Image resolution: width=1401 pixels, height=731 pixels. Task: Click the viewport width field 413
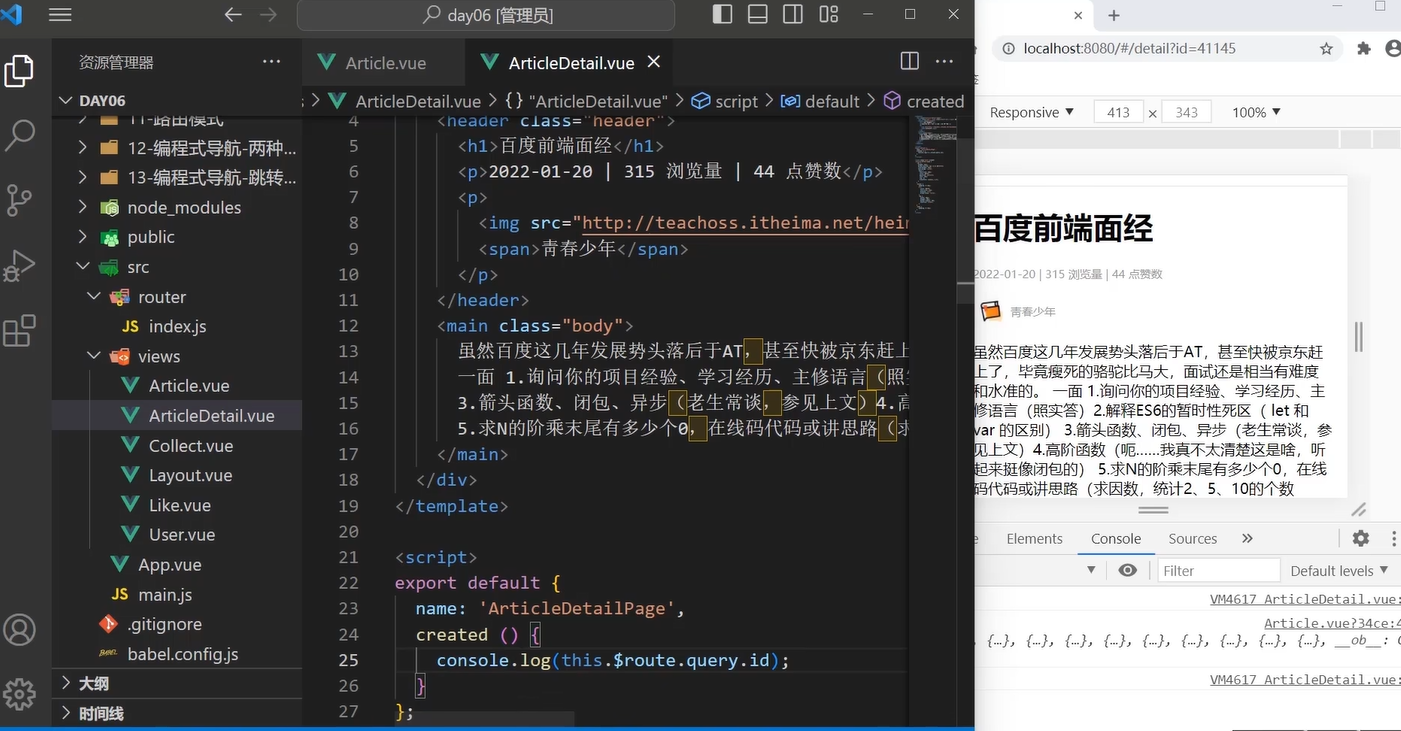pyautogui.click(x=1119, y=112)
